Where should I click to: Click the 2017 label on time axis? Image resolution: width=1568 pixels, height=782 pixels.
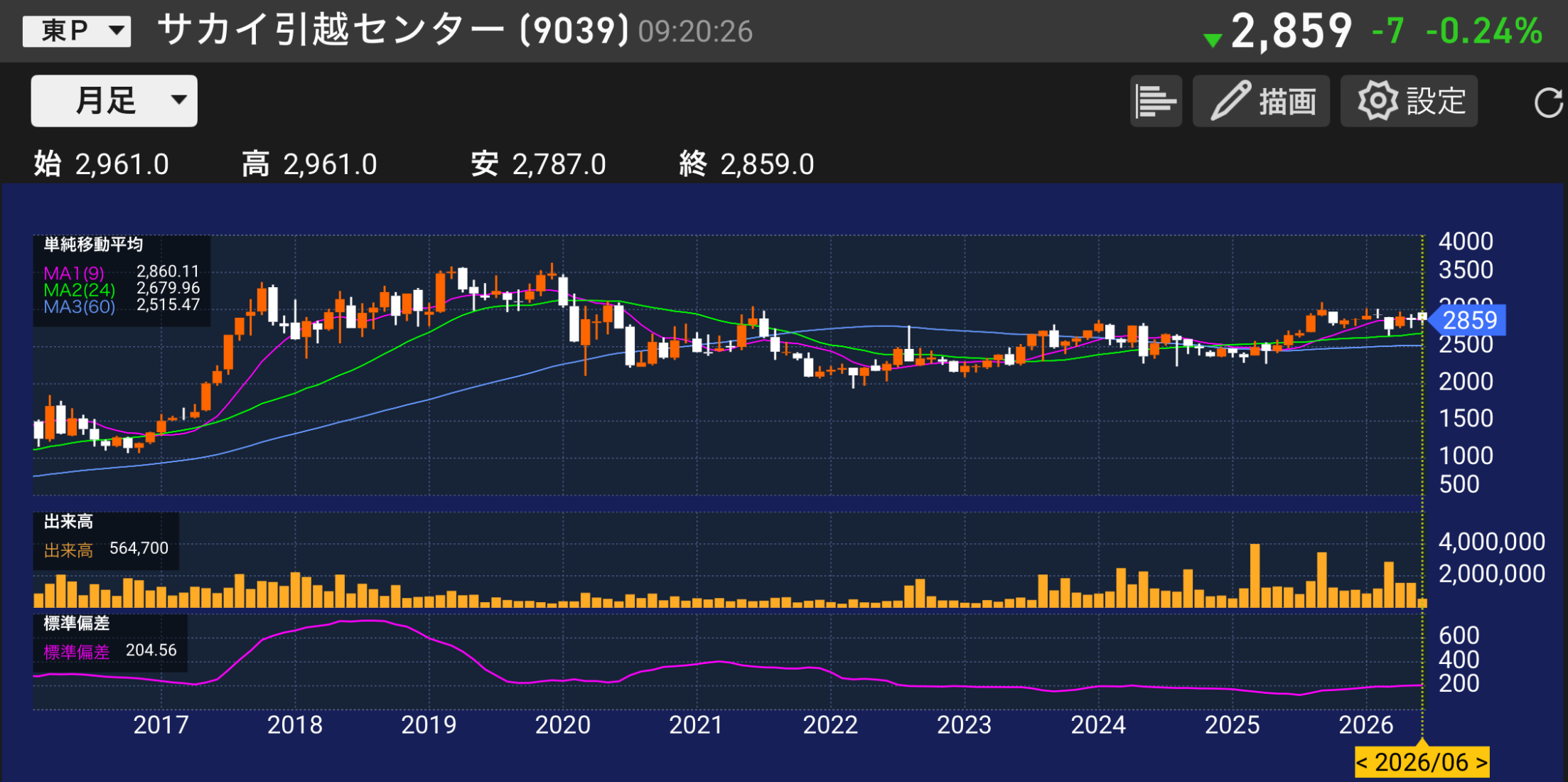point(161,725)
